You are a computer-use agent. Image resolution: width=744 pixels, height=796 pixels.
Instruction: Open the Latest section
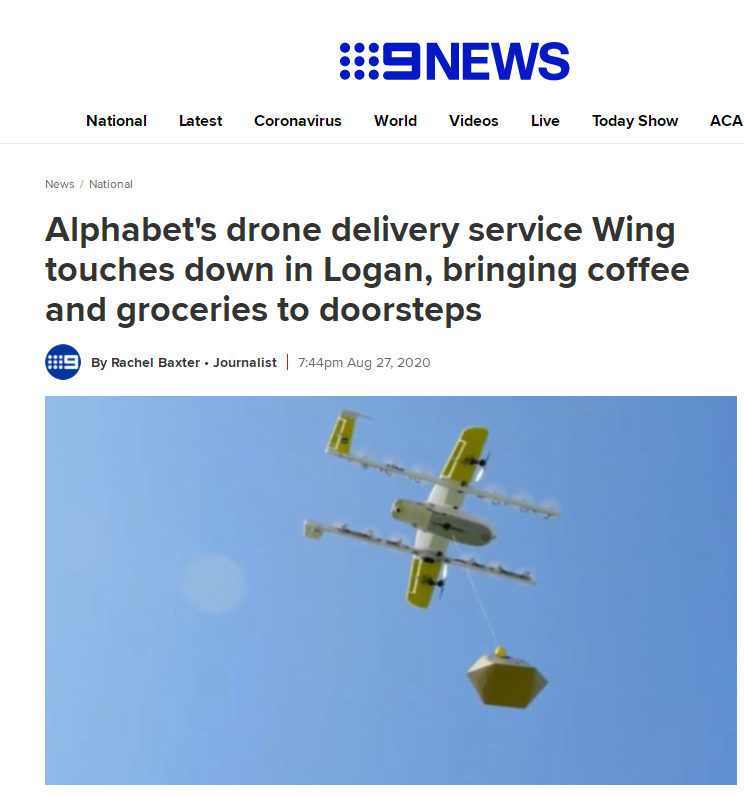coord(200,121)
